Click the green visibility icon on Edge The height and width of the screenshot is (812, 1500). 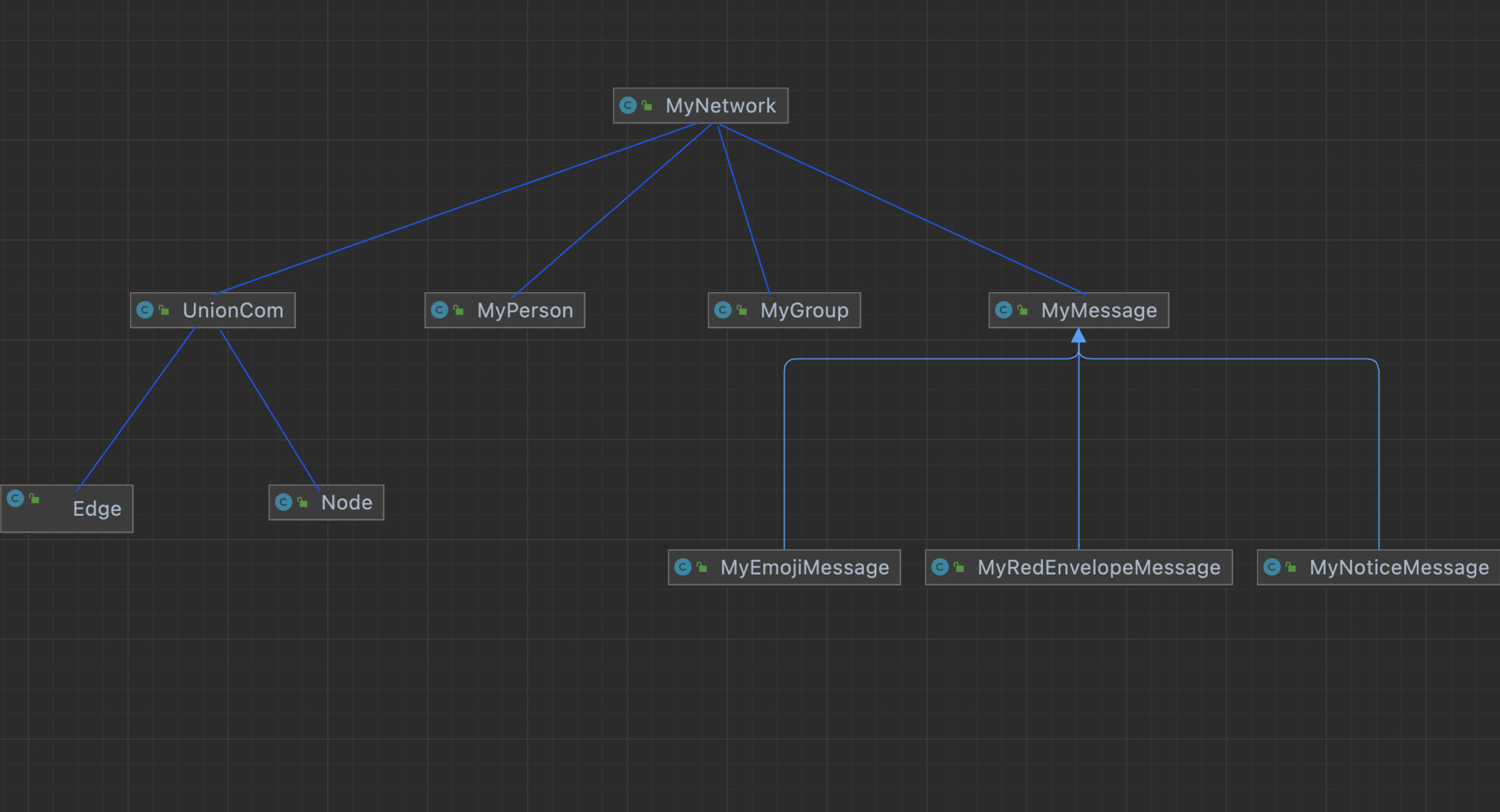(35, 499)
